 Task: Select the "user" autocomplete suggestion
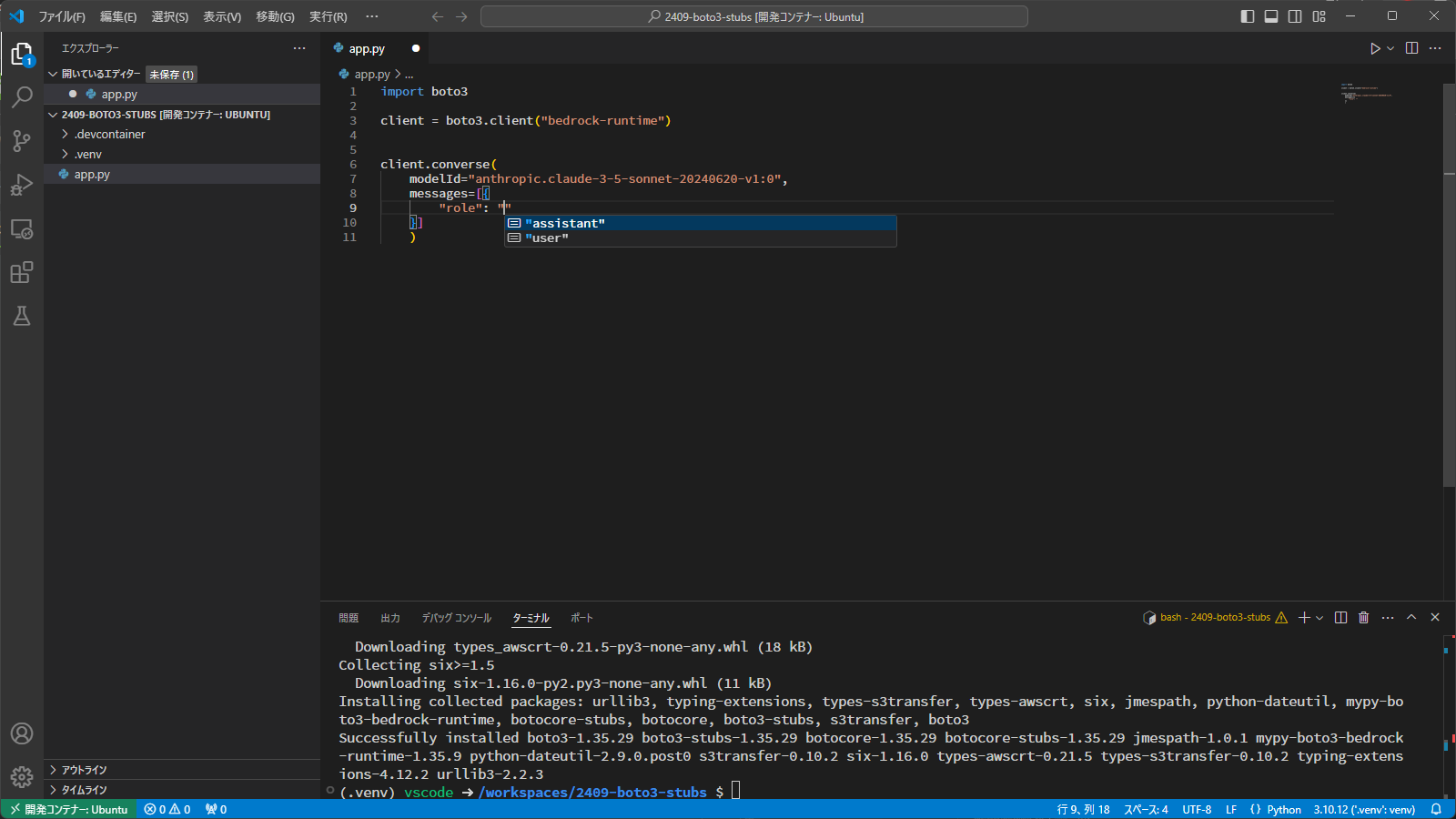click(x=701, y=238)
